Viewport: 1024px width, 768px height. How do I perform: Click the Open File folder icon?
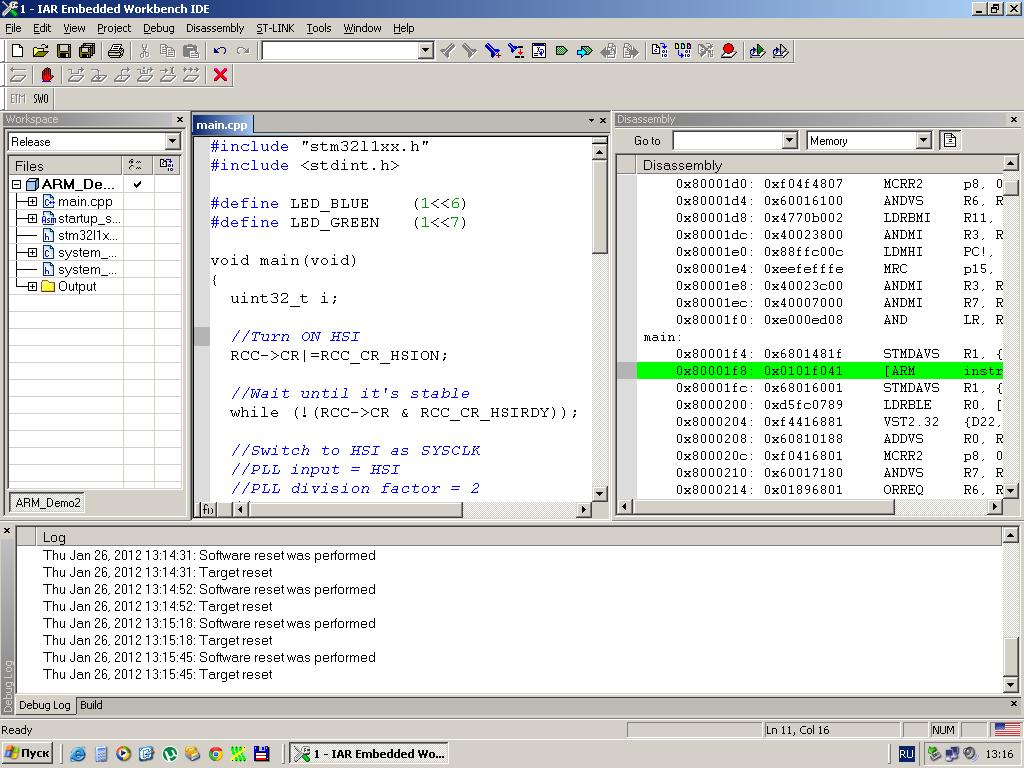tap(40, 50)
